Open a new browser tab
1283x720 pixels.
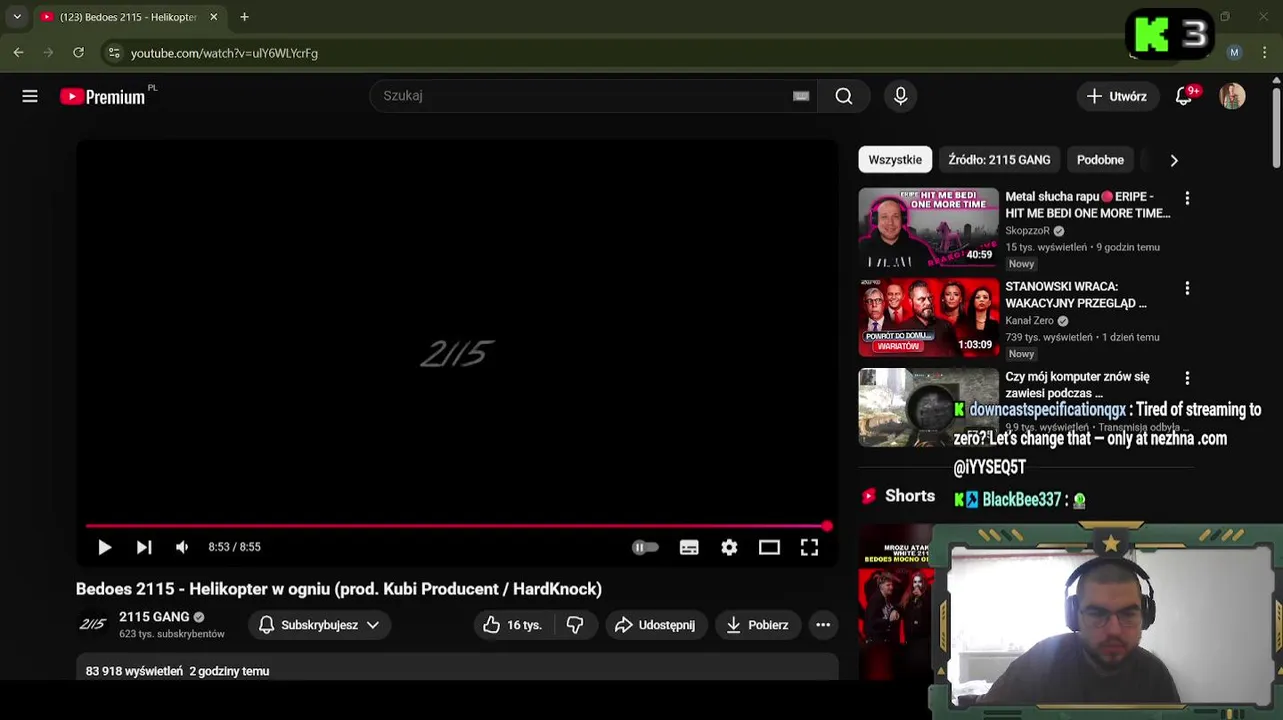pyautogui.click(x=244, y=17)
